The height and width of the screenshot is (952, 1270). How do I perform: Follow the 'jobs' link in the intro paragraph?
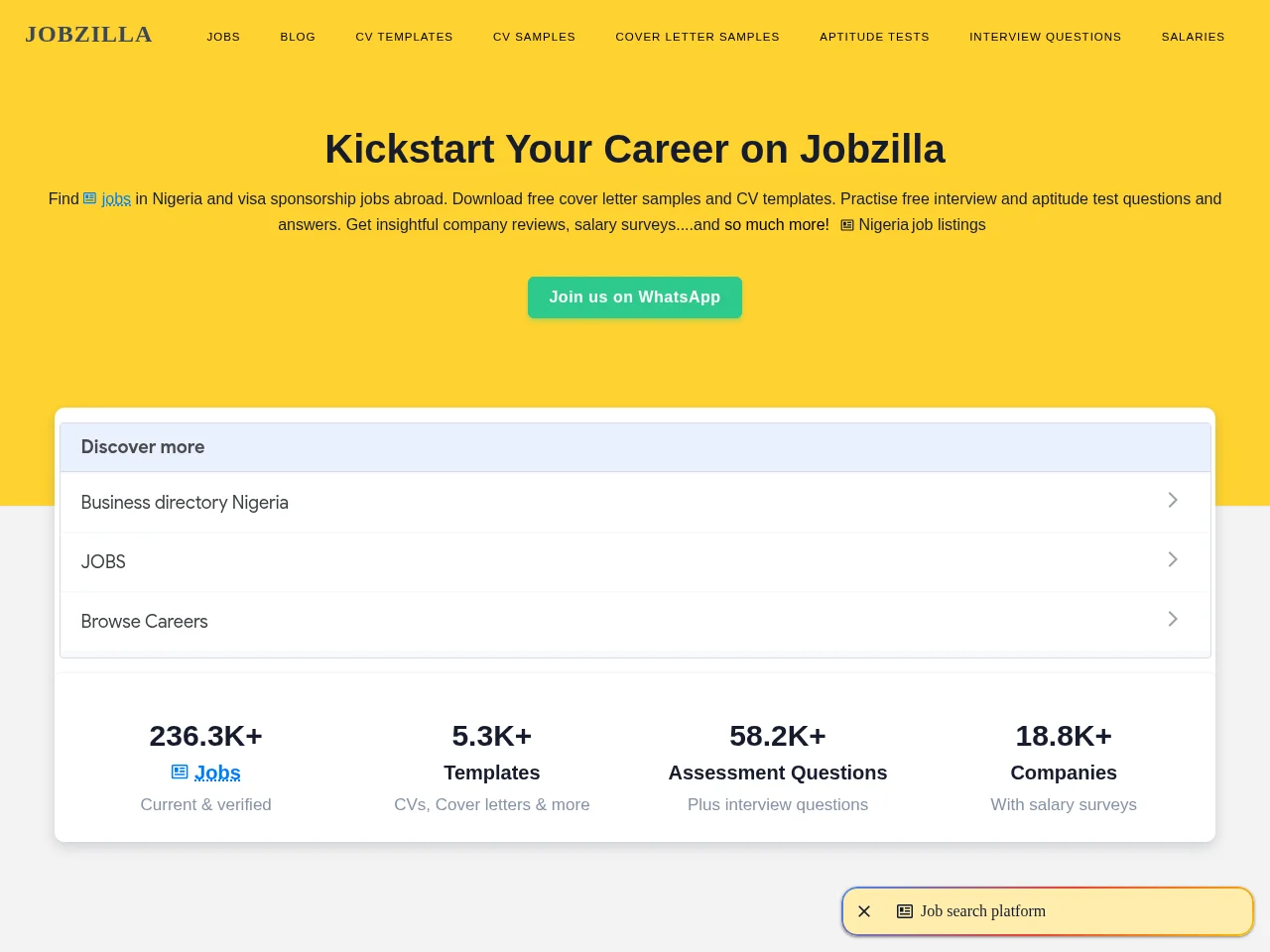tap(116, 198)
